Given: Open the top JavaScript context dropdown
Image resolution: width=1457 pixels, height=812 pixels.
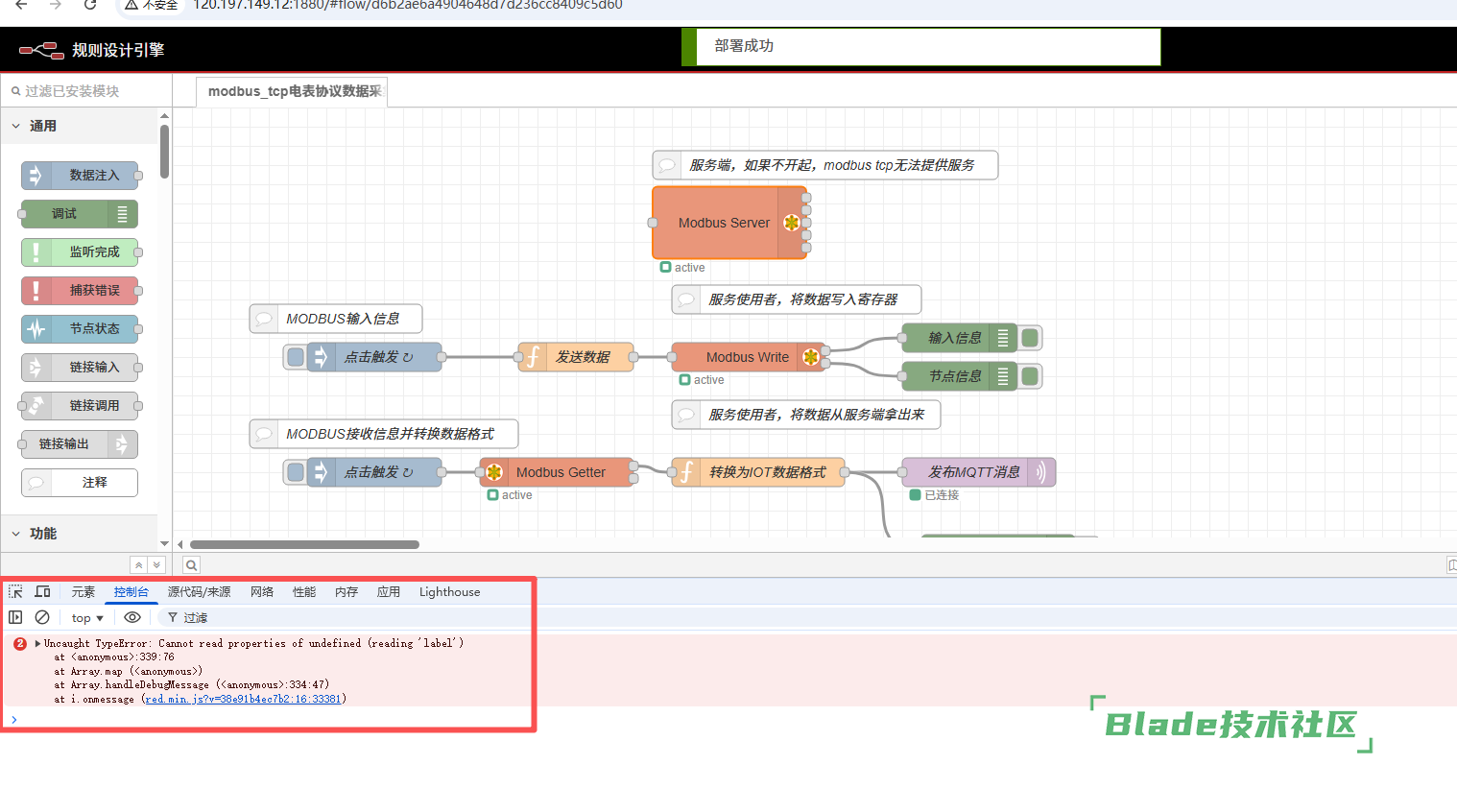Looking at the screenshot, I should (86, 618).
